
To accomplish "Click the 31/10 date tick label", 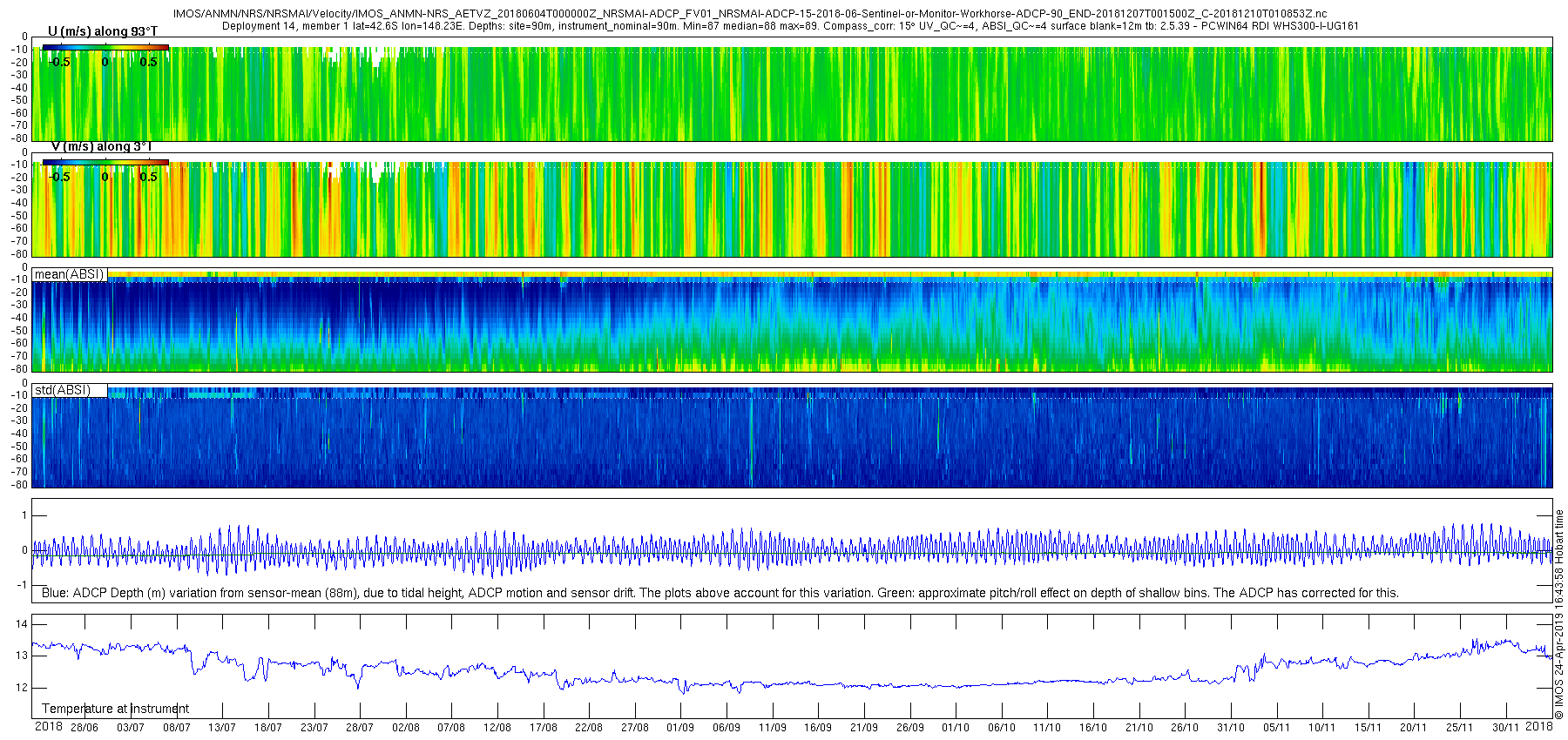I will pos(1230,728).
